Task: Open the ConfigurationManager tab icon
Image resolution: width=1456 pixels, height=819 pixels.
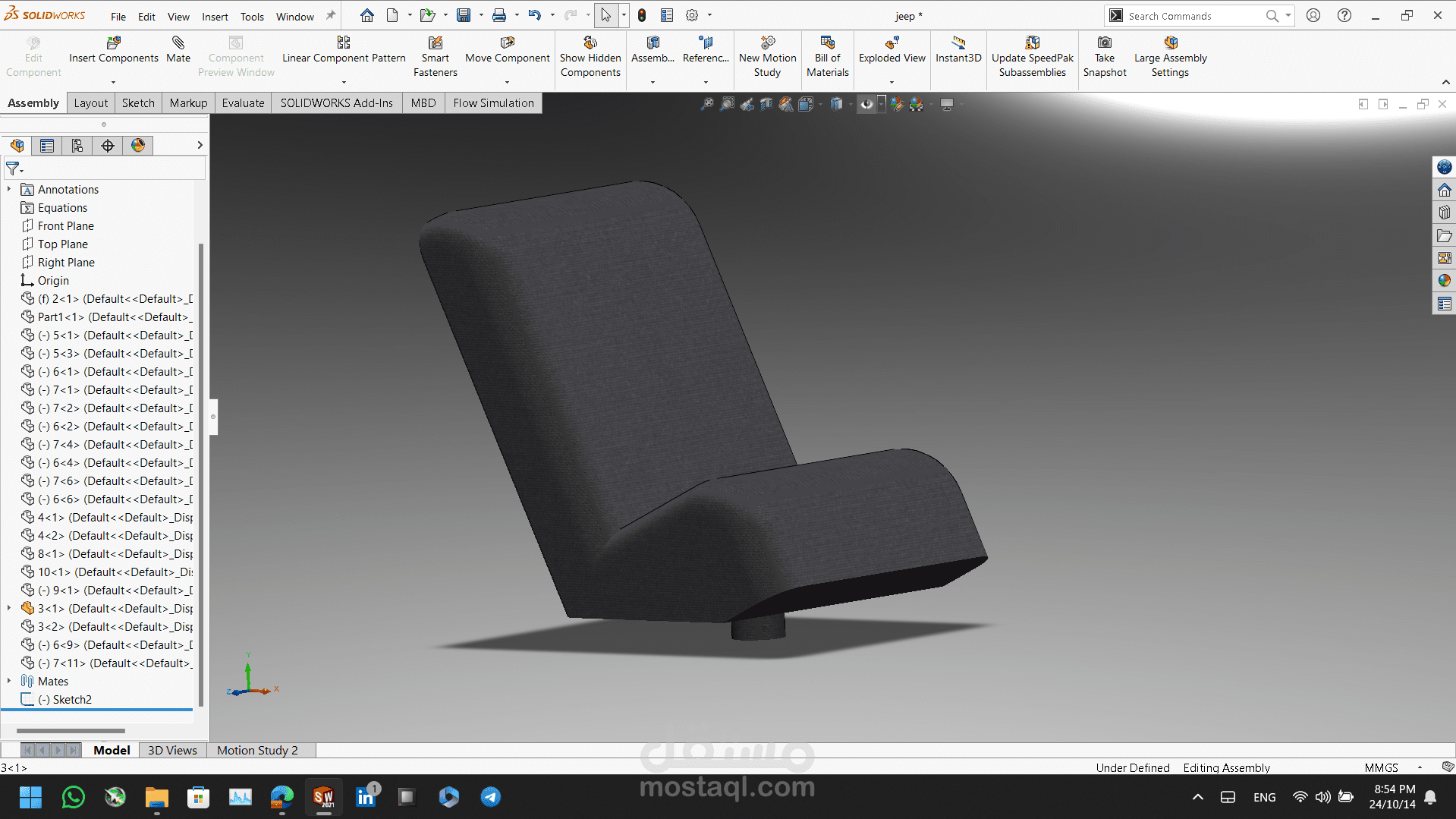Action: 77,146
